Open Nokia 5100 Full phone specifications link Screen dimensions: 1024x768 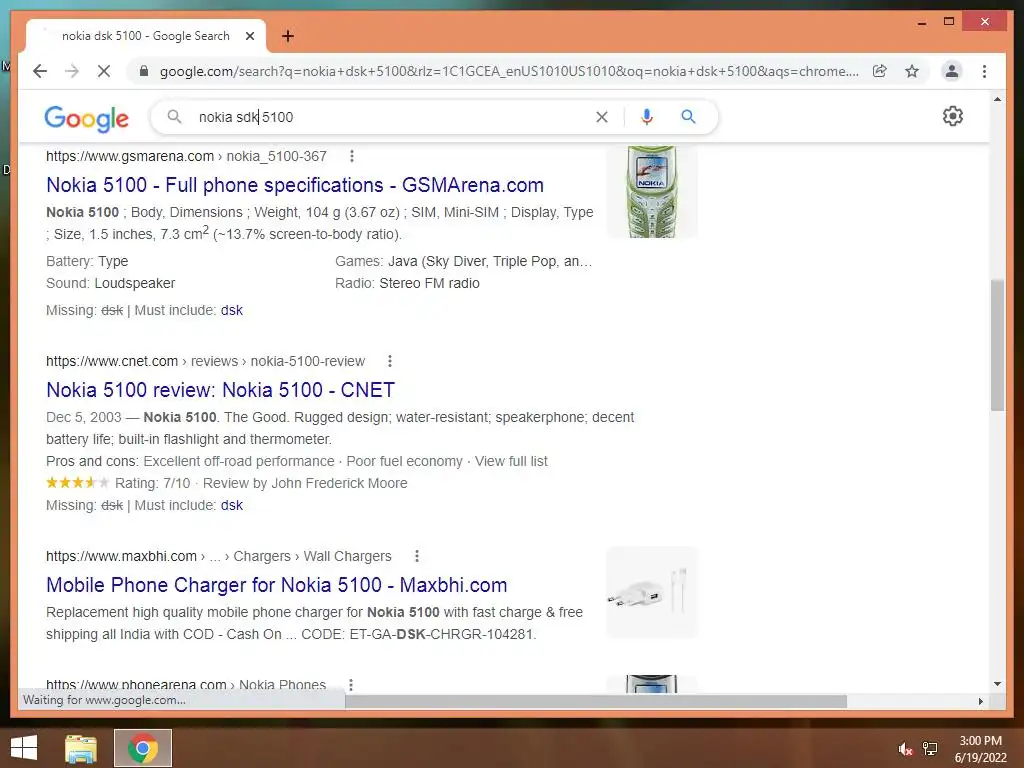tap(295, 185)
